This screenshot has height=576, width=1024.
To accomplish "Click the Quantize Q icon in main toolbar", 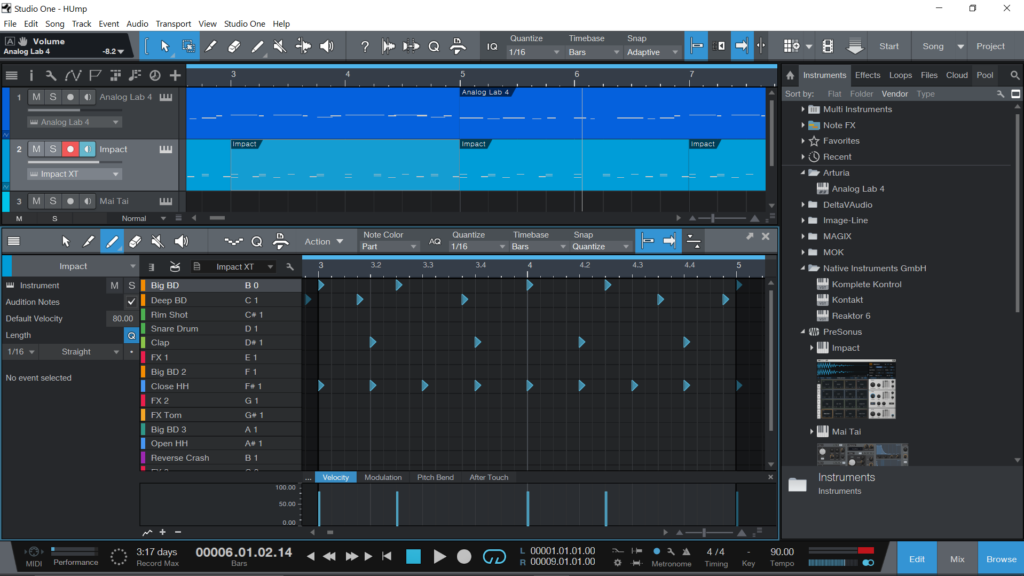I will point(434,46).
